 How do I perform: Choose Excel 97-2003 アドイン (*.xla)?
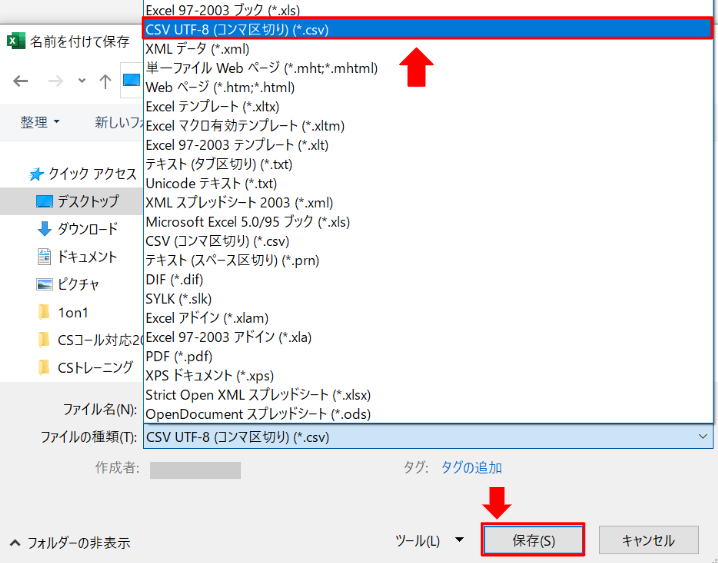coord(428,337)
